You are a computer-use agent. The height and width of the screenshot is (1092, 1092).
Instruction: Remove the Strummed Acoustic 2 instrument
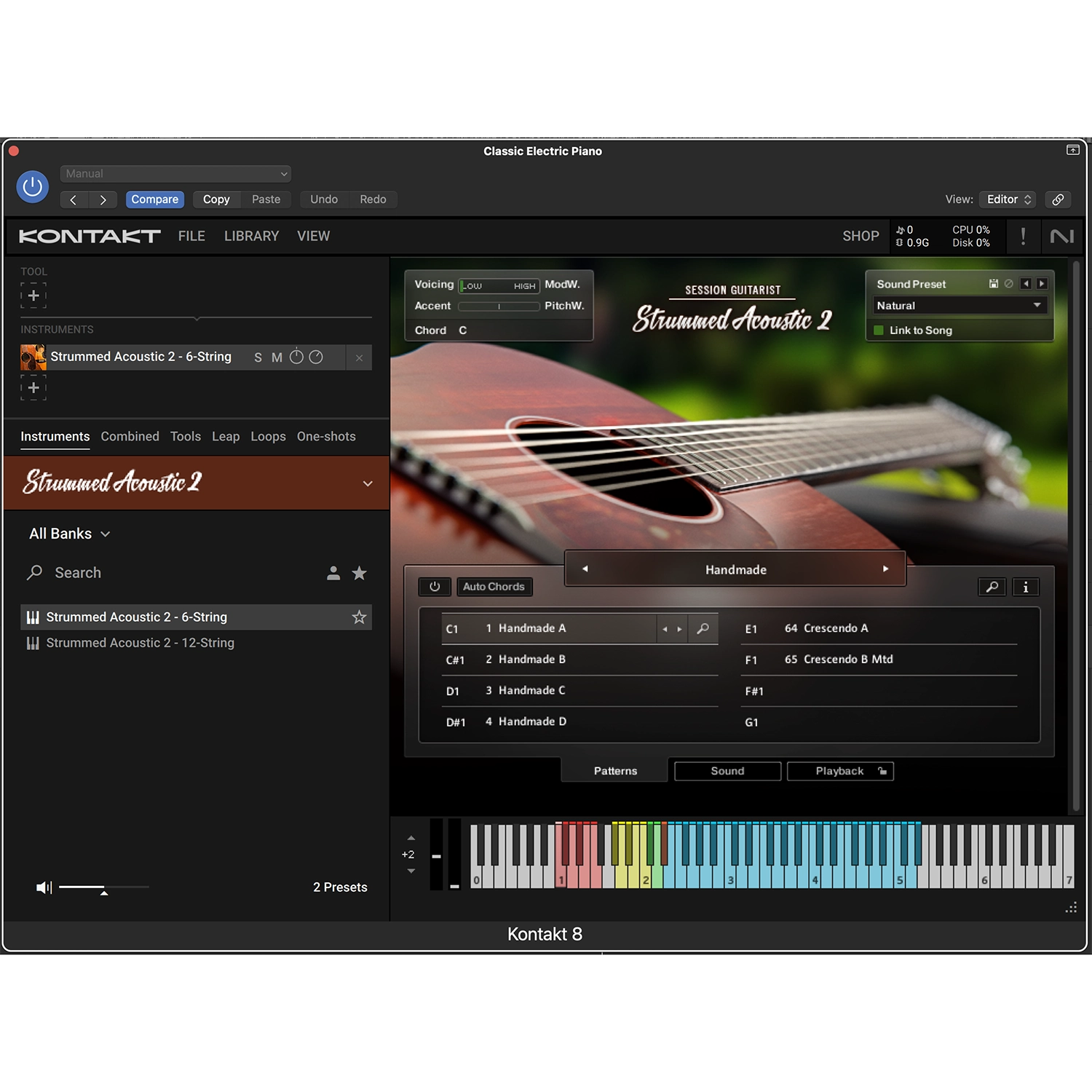[x=359, y=357]
